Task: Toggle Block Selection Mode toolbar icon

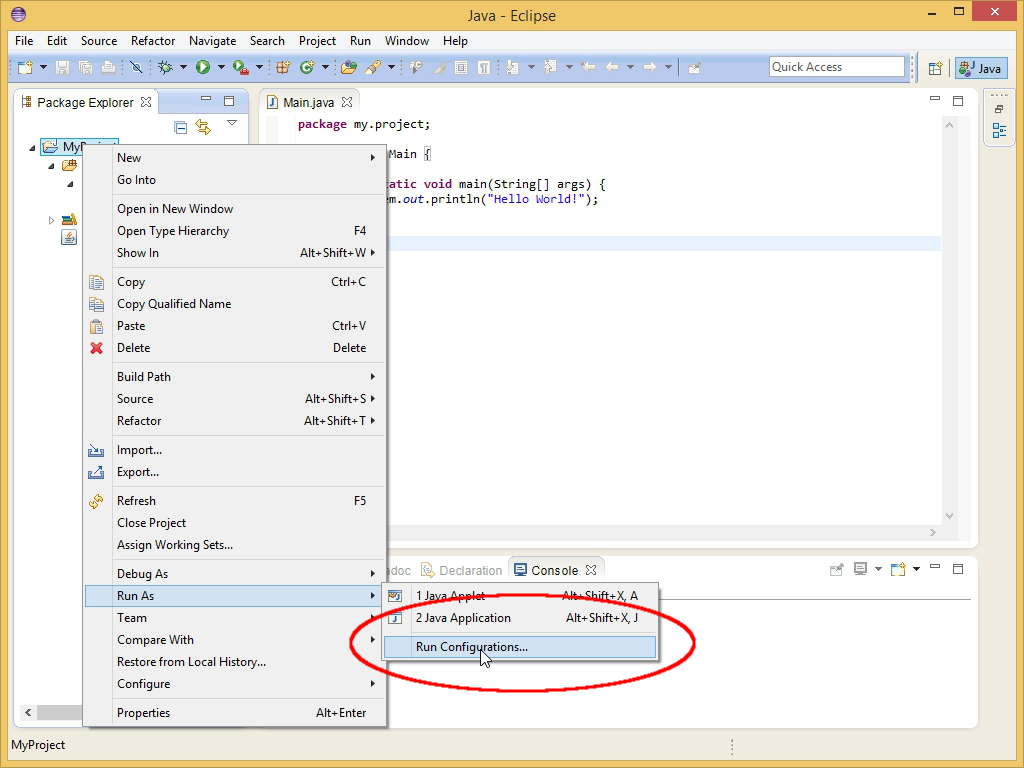Action: click(461, 67)
